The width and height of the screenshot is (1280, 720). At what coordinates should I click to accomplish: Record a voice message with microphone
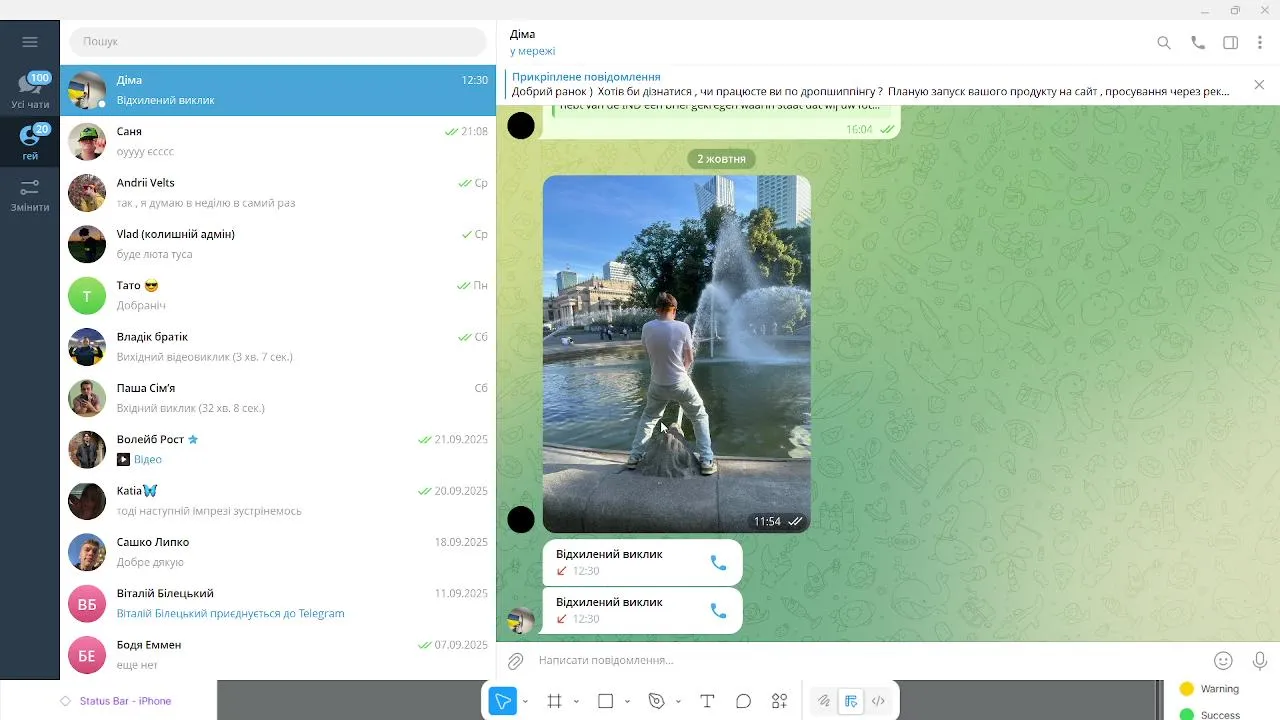[x=1260, y=661]
